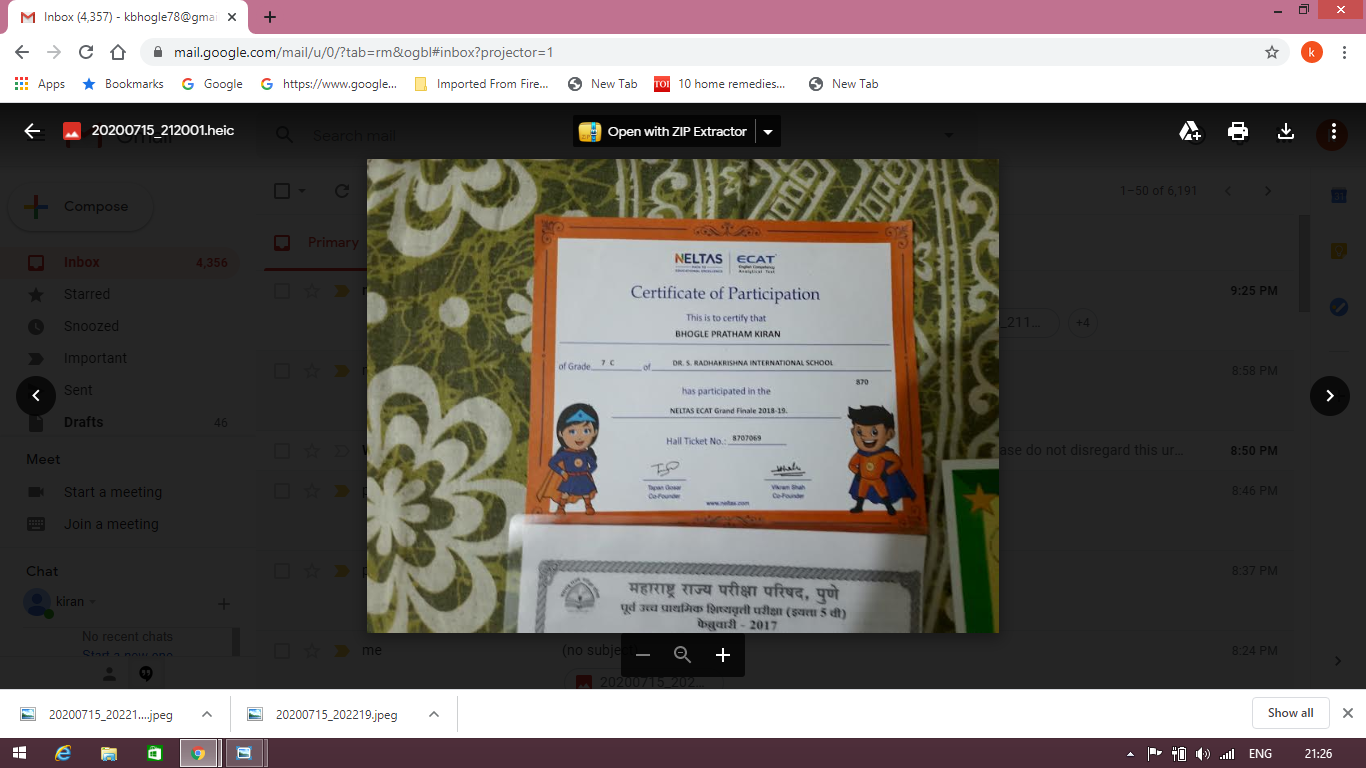Open the Google bookmark

click(212, 84)
